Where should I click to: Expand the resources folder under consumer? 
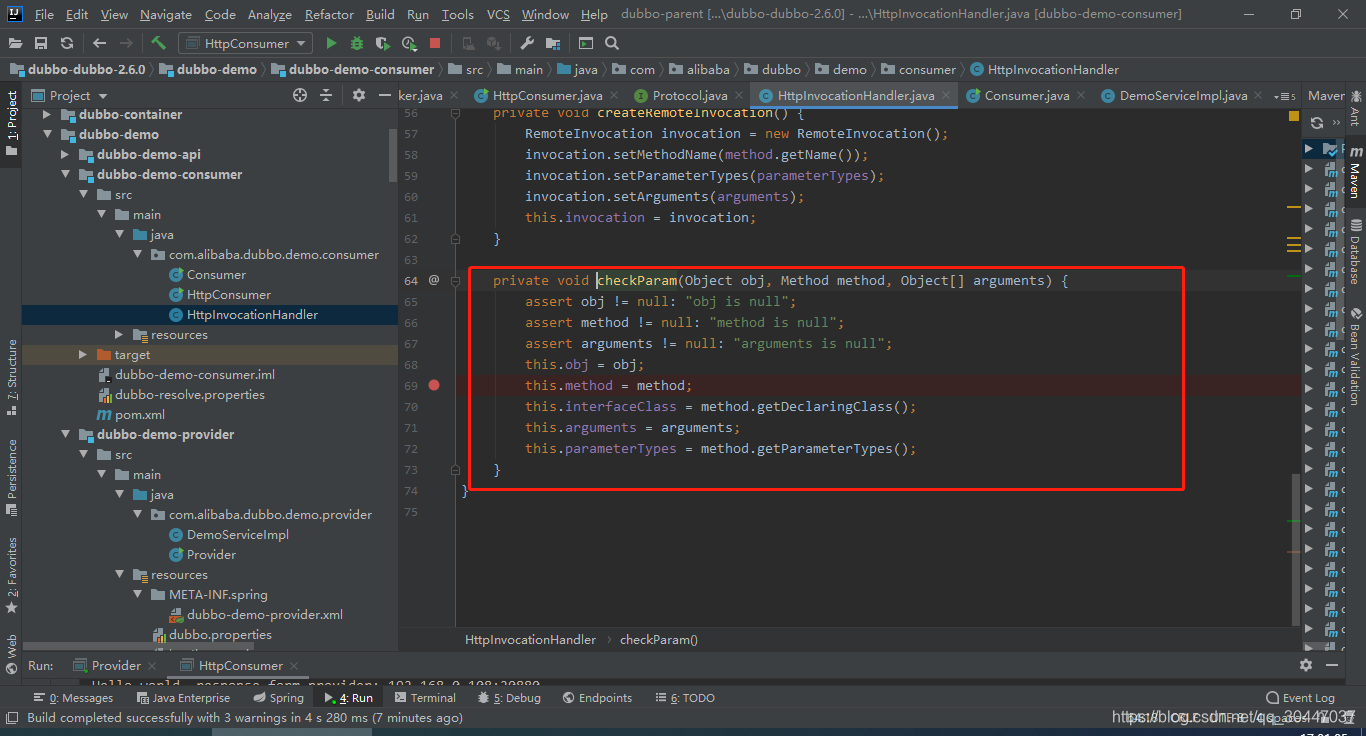click(x=120, y=335)
